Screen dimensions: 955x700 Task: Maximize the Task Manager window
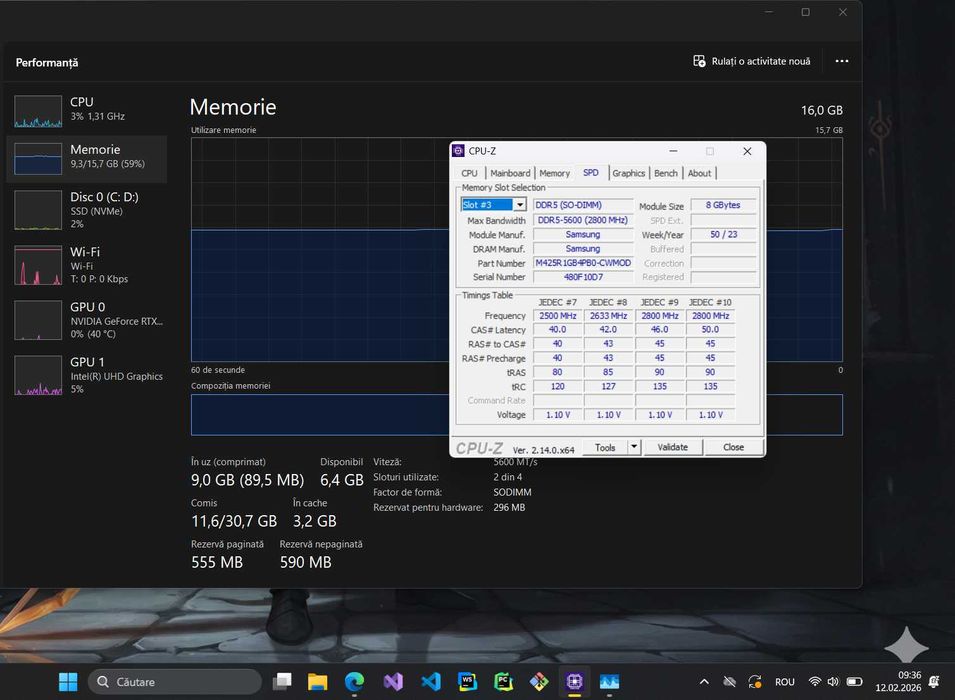pos(805,12)
